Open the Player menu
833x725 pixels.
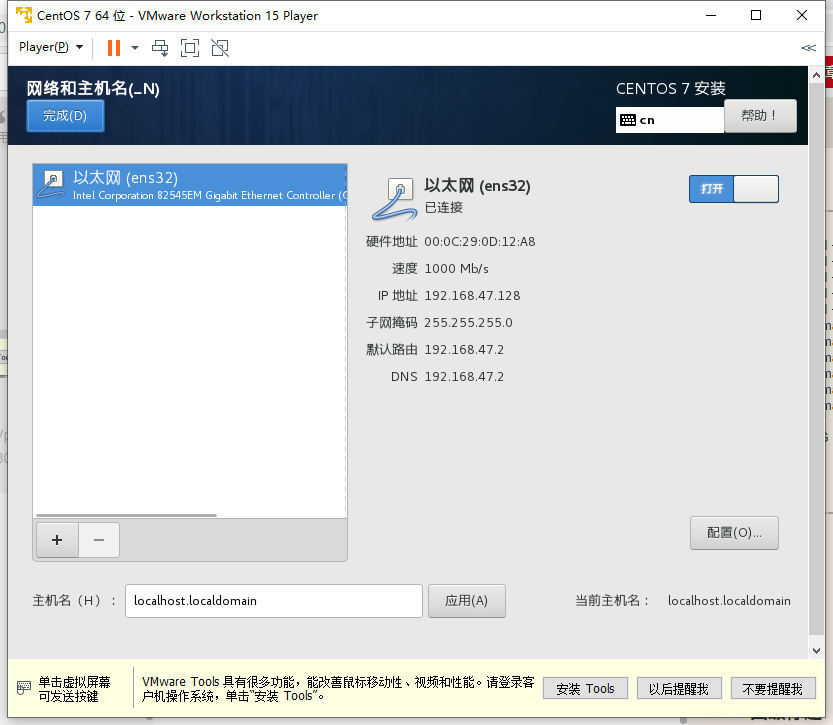point(45,47)
